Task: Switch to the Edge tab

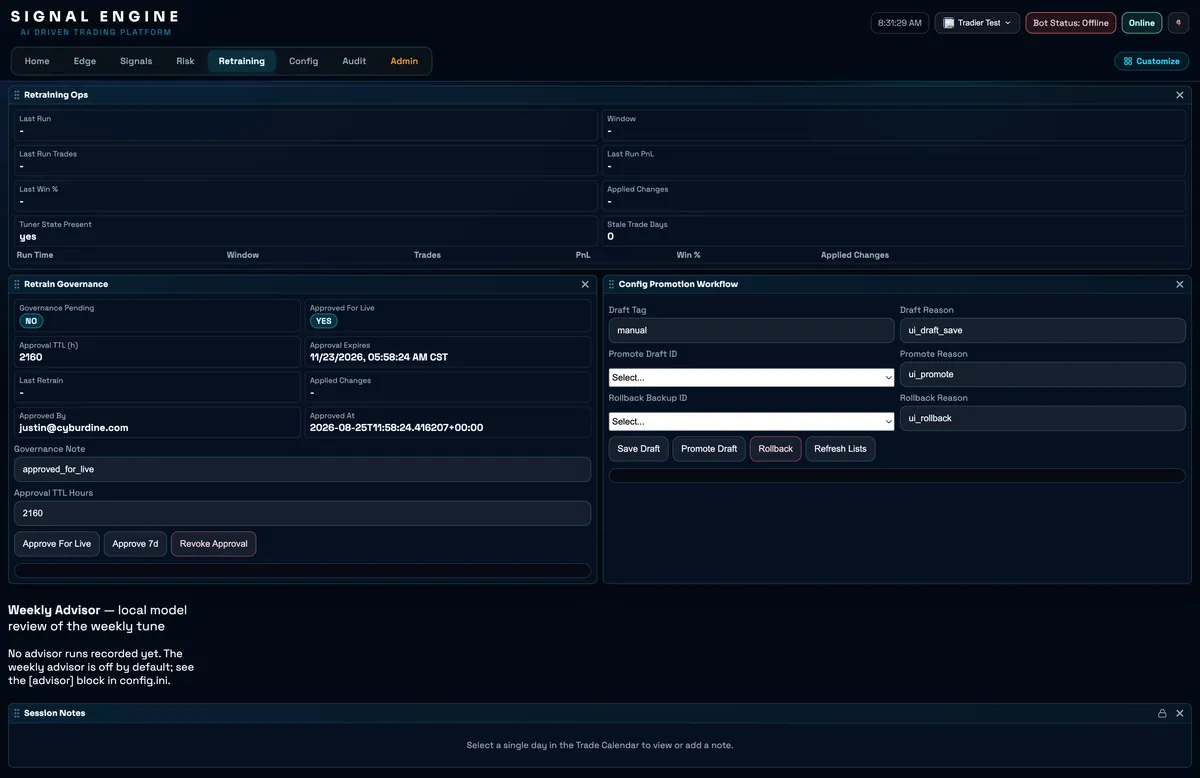Action: [x=85, y=61]
